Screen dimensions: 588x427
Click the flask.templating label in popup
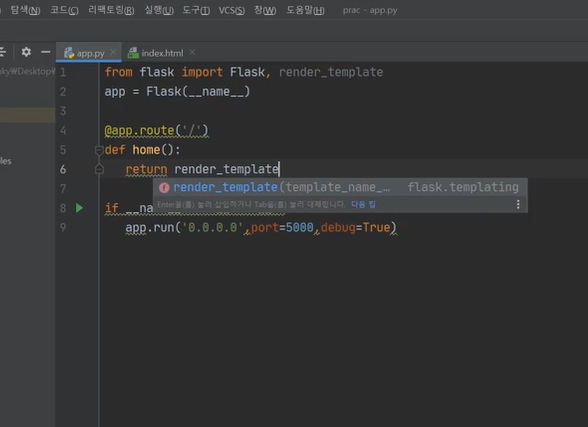click(463, 187)
